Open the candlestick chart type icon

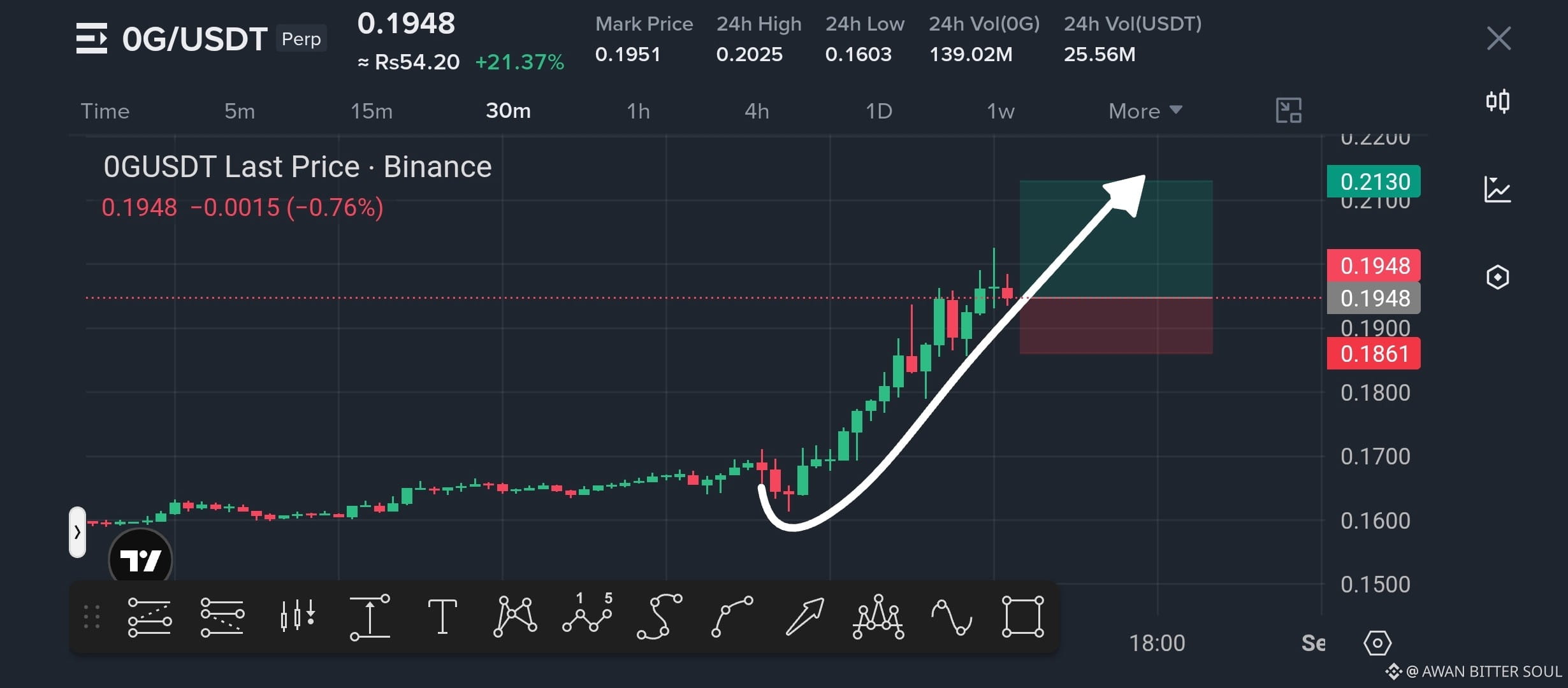point(1497,101)
